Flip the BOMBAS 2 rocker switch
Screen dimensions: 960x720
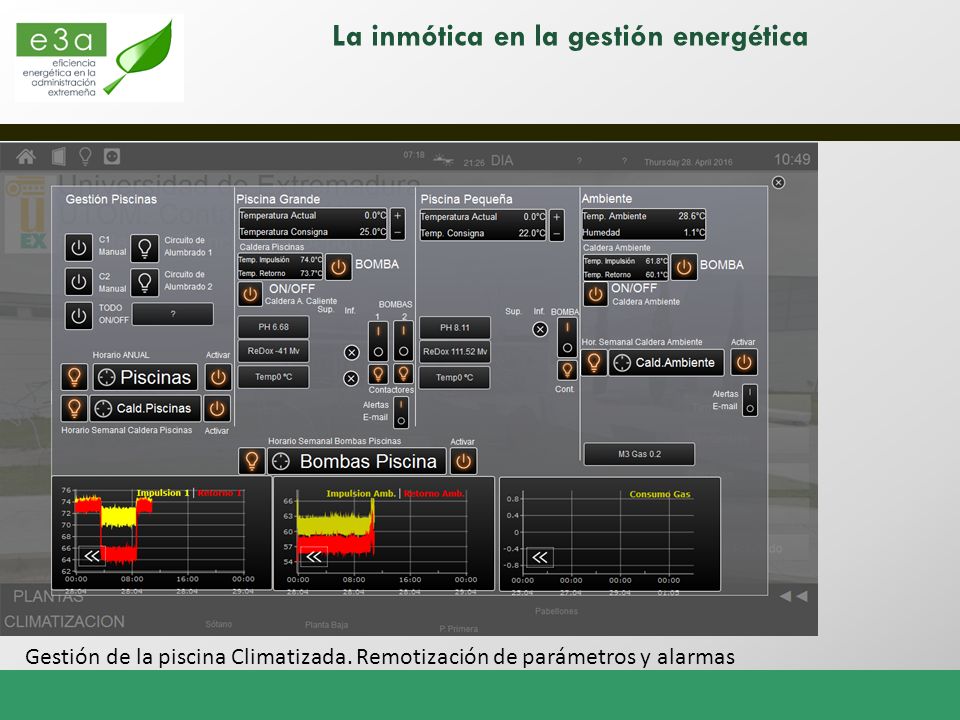[x=403, y=341]
